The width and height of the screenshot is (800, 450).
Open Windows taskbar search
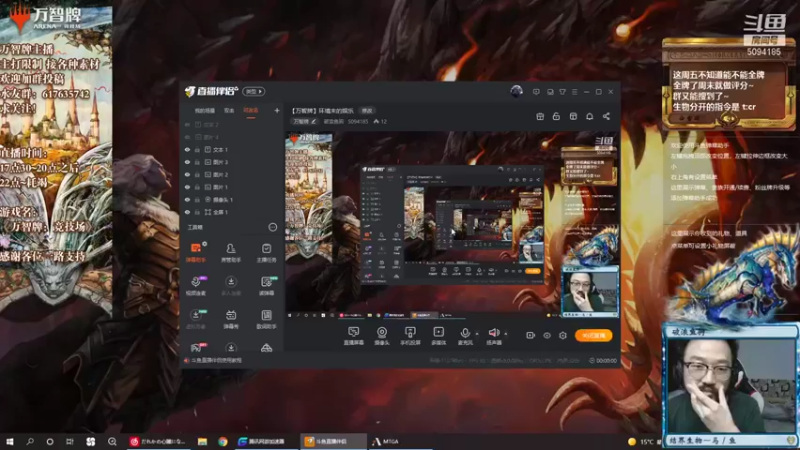tap(30, 441)
